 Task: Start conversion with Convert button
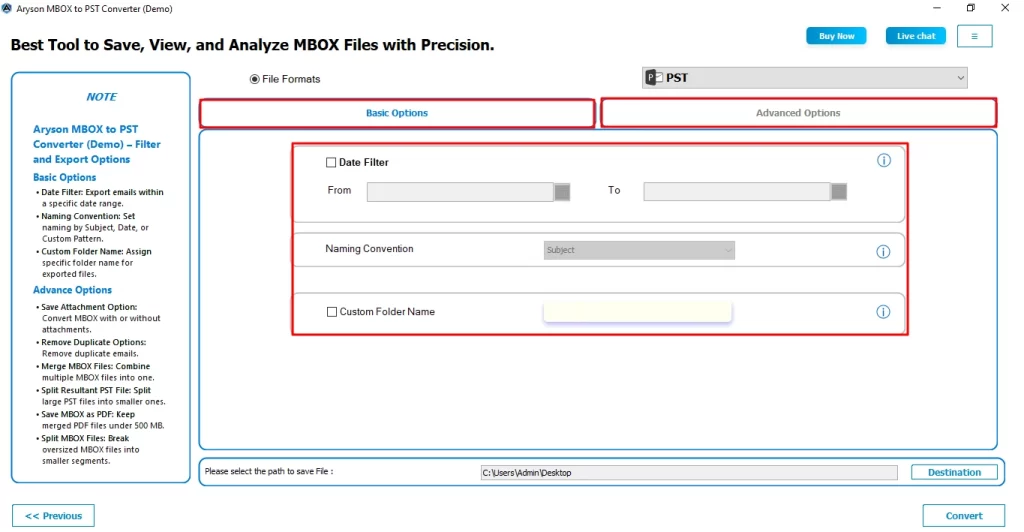pyautogui.click(x=964, y=516)
